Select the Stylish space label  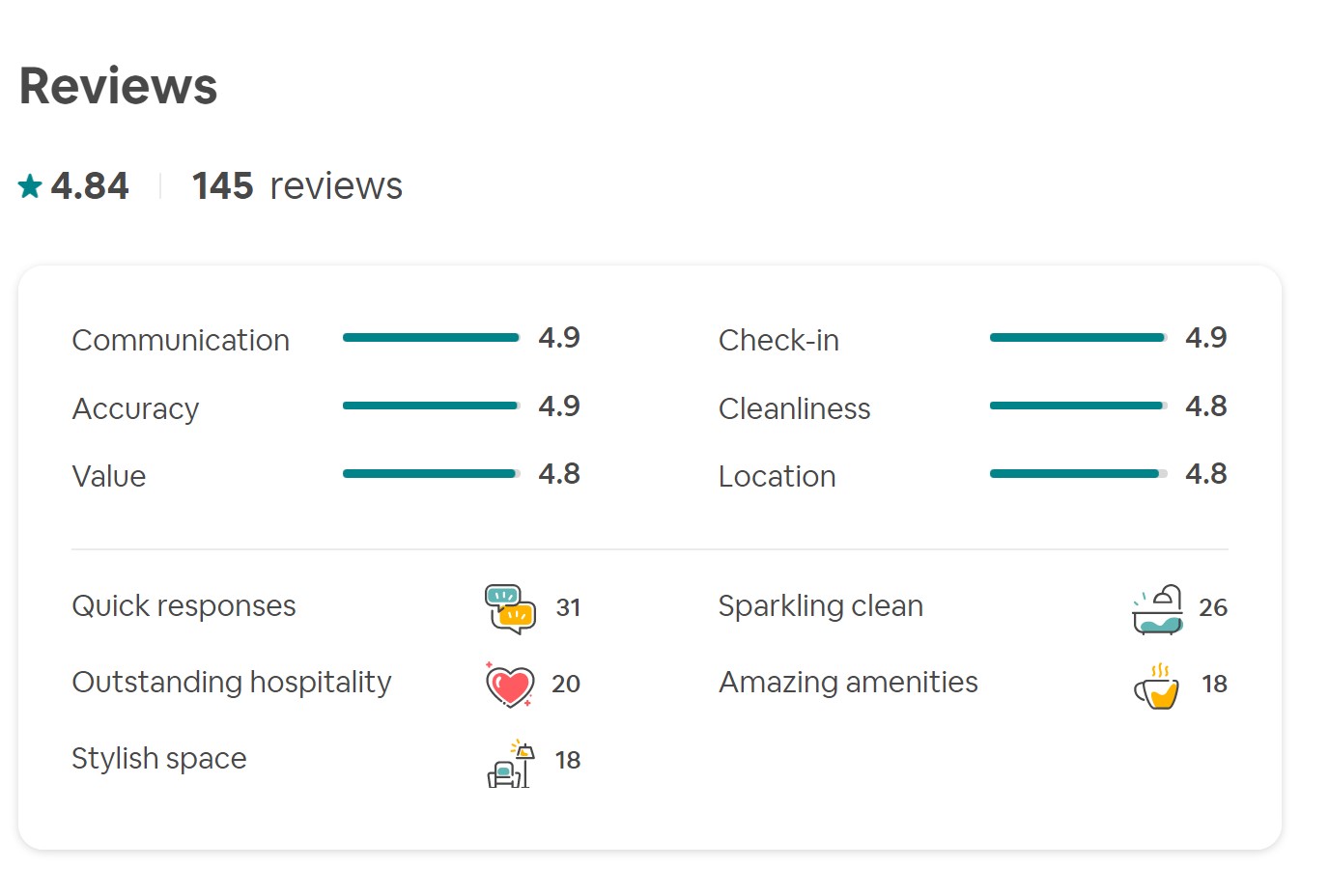point(159,759)
